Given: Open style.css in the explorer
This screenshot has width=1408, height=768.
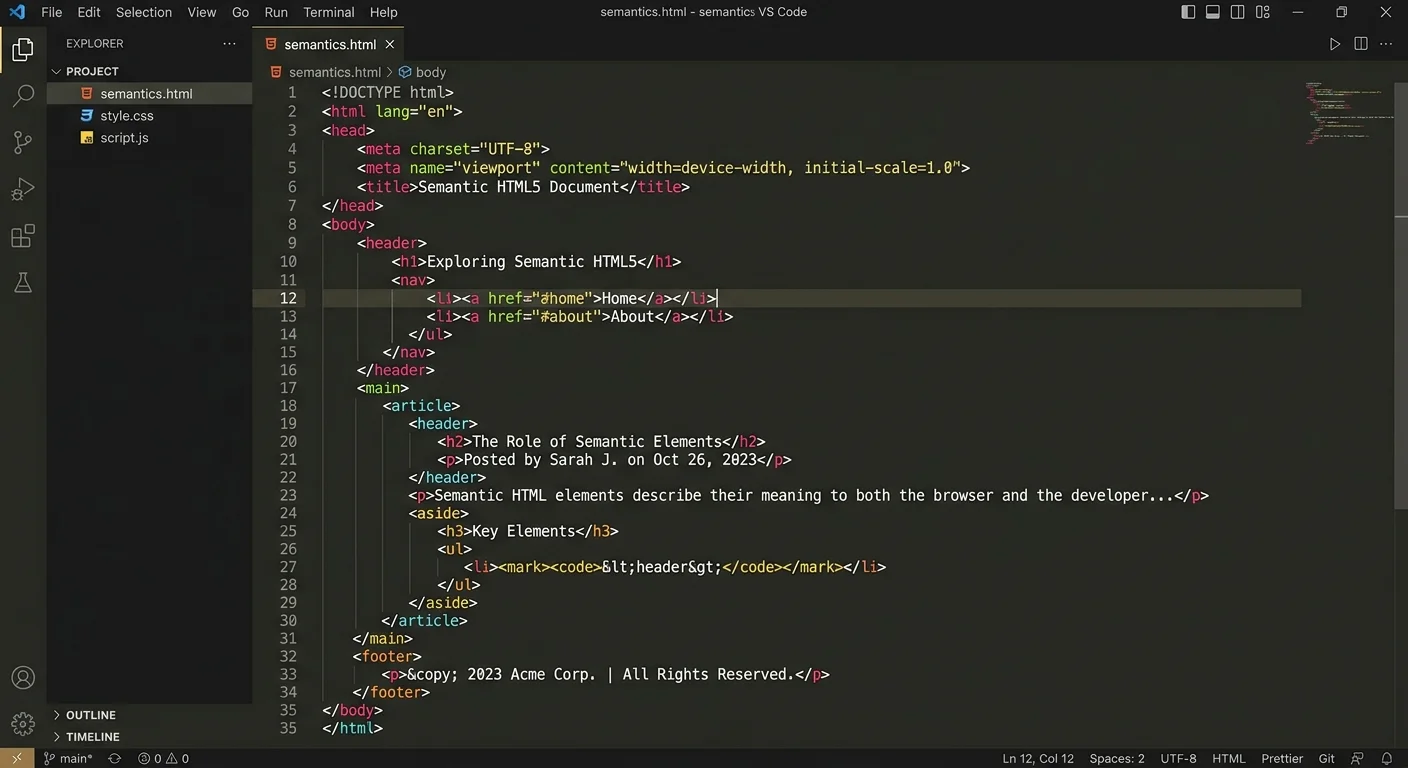Looking at the screenshot, I should coord(127,115).
